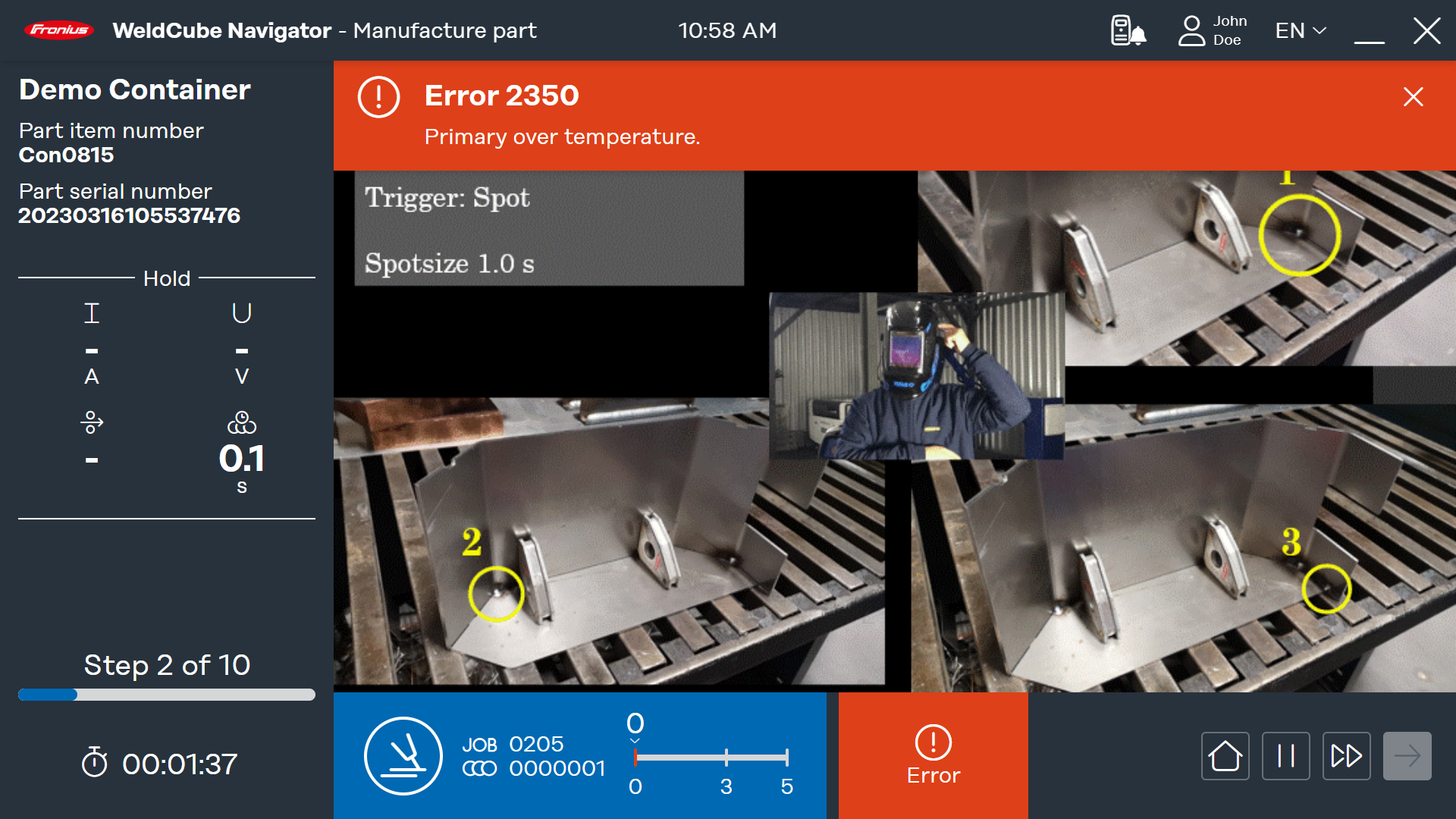Click the welding torch job icon
1456x819 pixels.
(x=403, y=755)
